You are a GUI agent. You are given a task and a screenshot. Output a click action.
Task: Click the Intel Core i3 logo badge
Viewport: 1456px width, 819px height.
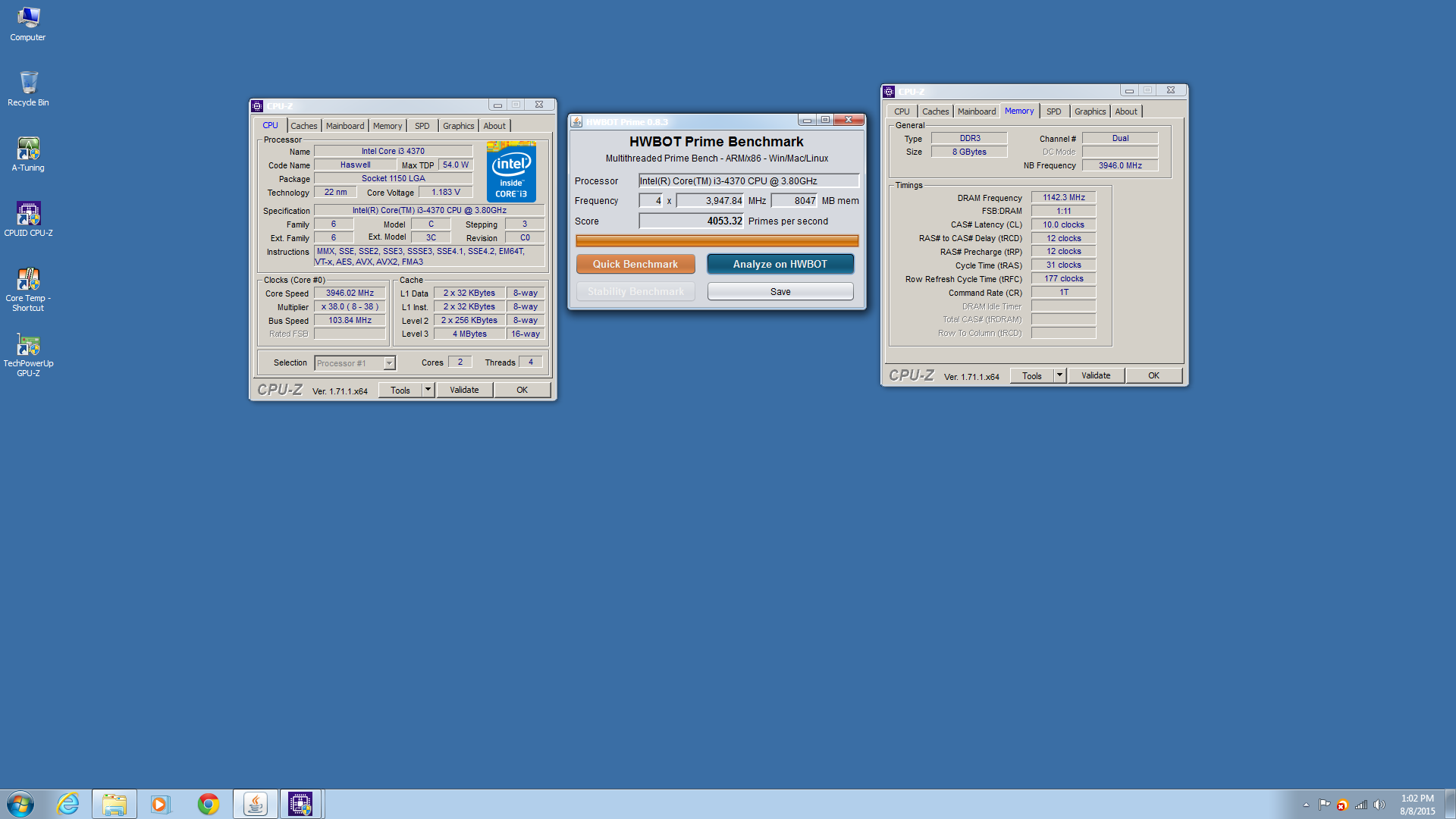(511, 171)
